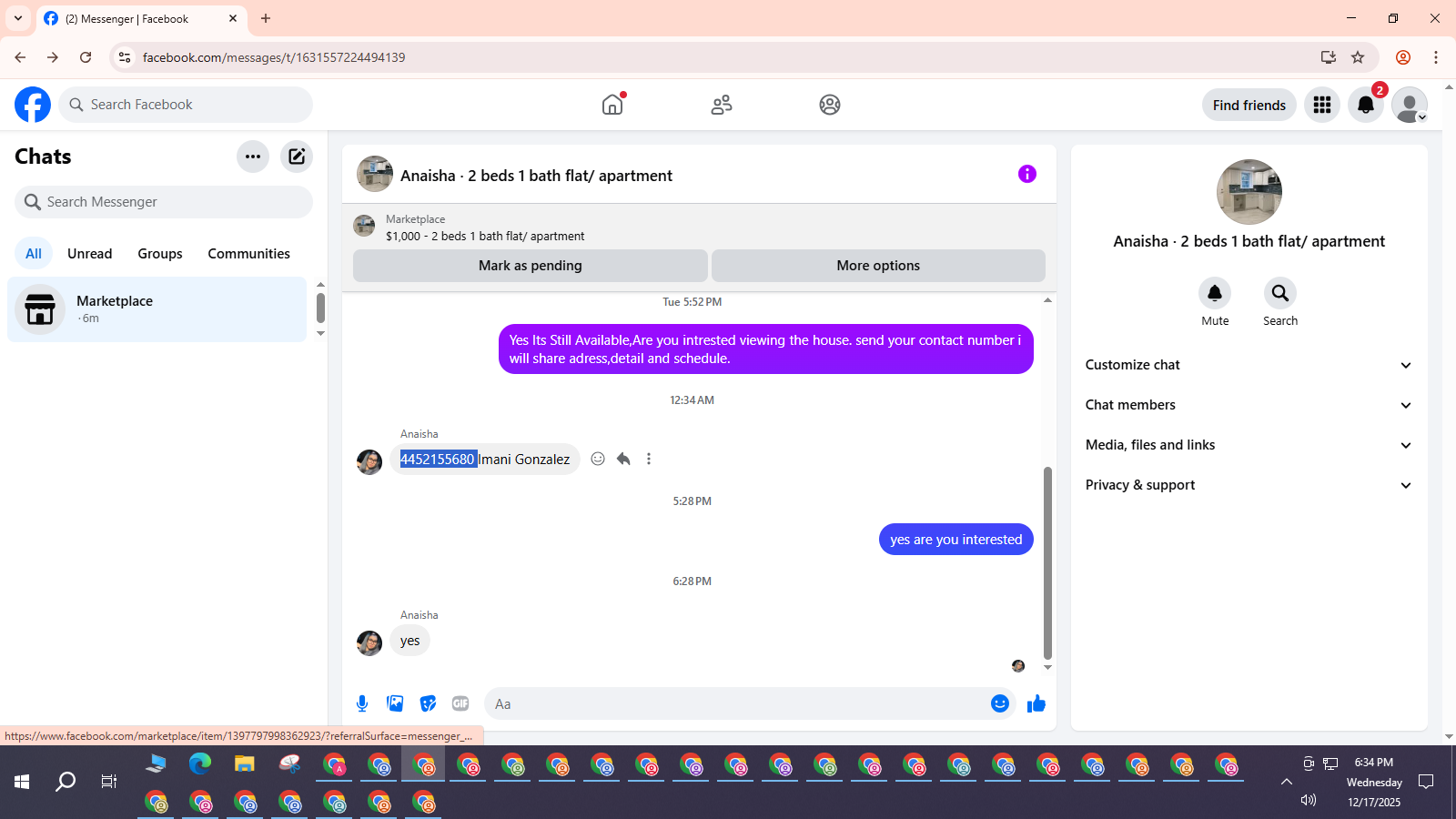
Task: Expand Privacy & support section
Action: click(1249, 485)
